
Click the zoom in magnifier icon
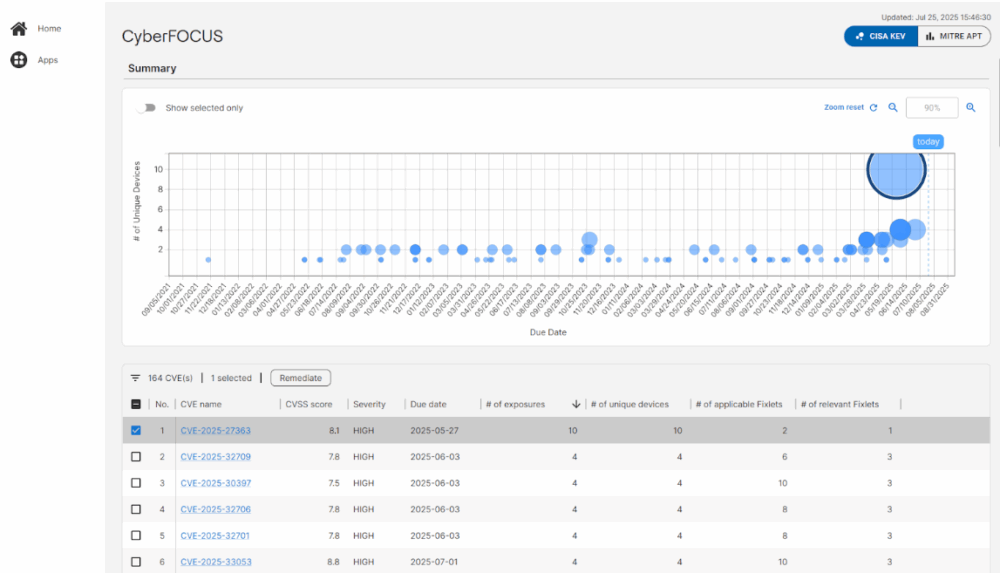[x=970, y=108]
